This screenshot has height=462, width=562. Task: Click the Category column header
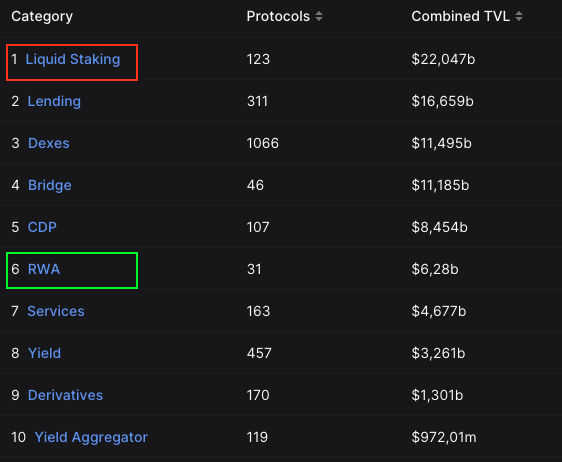tap(42, 16)
